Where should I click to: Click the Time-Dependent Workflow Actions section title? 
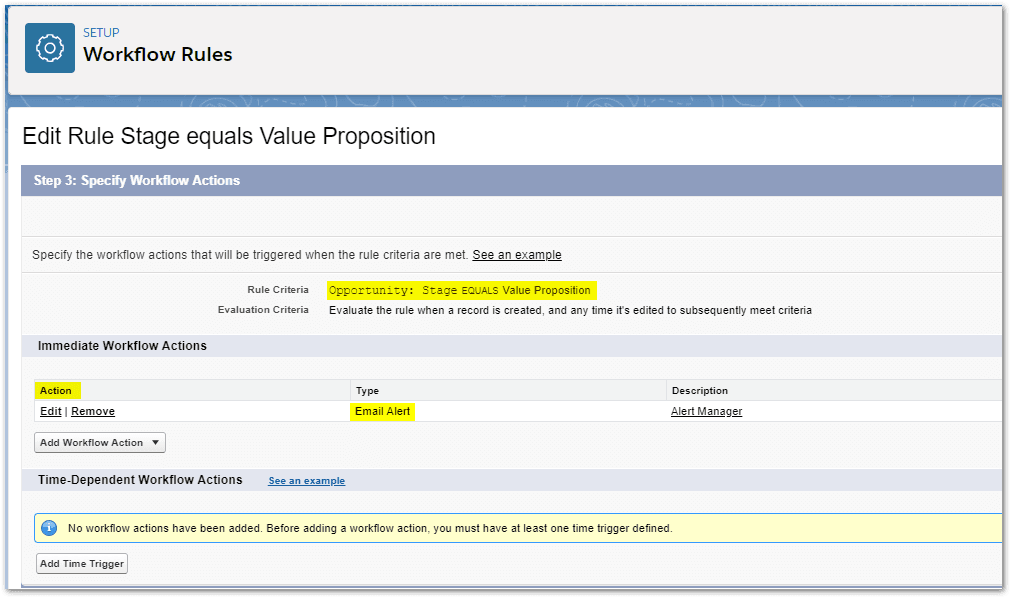(x=140, y=480)
